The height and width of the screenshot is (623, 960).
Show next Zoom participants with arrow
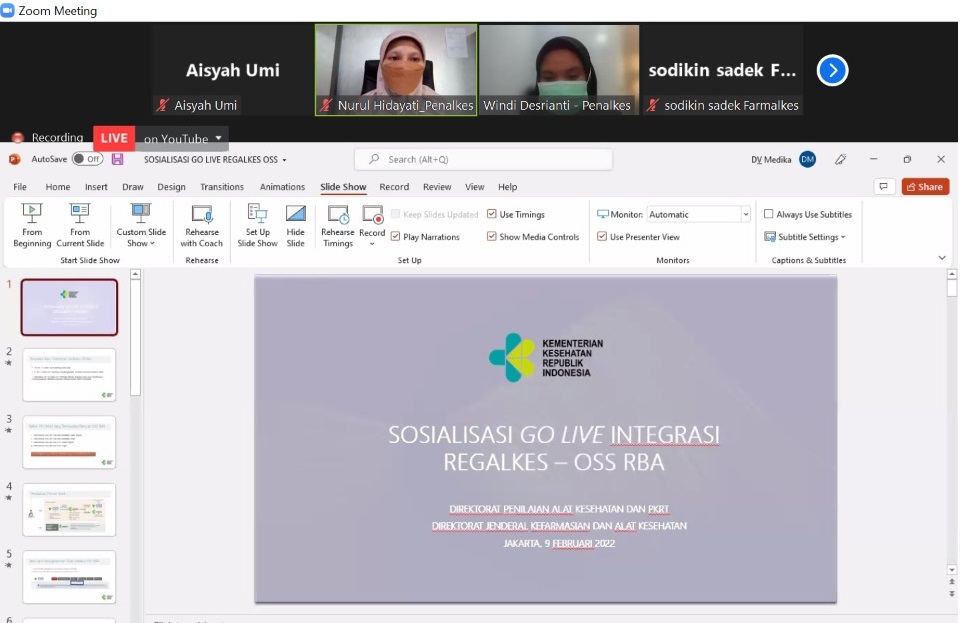click(832, 70)
